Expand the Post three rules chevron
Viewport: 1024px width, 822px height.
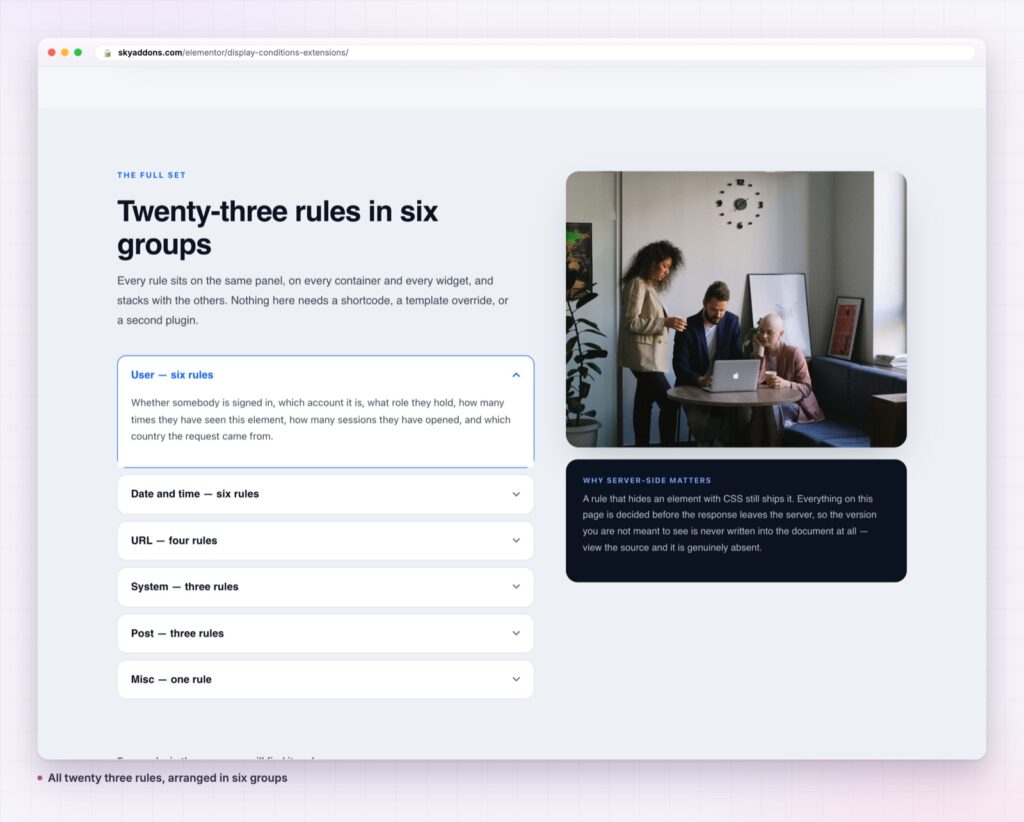(x=516, y=633)
